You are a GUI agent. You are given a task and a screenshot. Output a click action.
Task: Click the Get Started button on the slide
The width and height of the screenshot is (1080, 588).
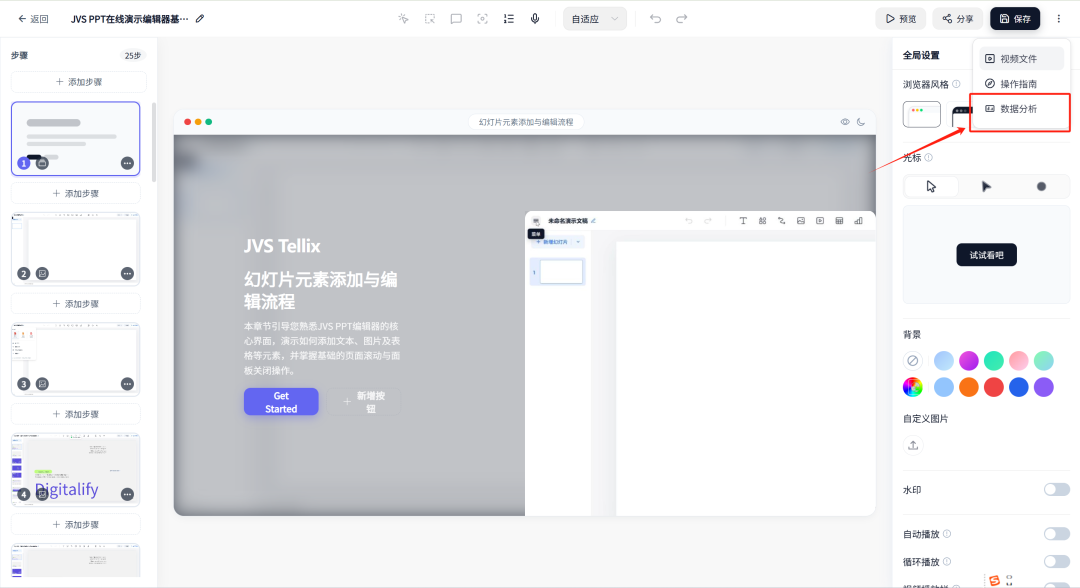(281, 402)
